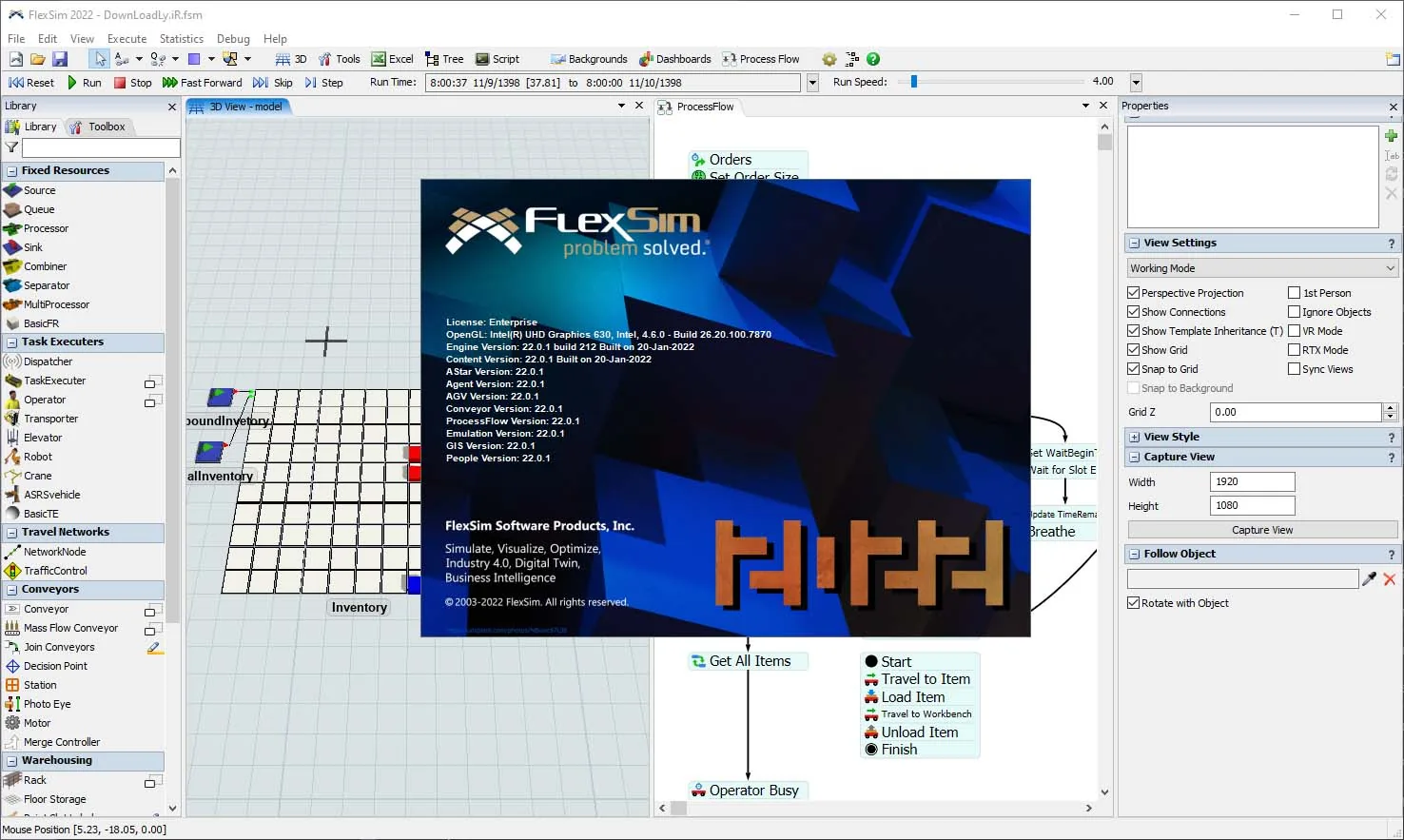Screen dimensions: 1404x840
Task: Pick the eyedropper for Follow Object
Action: 1370,578
